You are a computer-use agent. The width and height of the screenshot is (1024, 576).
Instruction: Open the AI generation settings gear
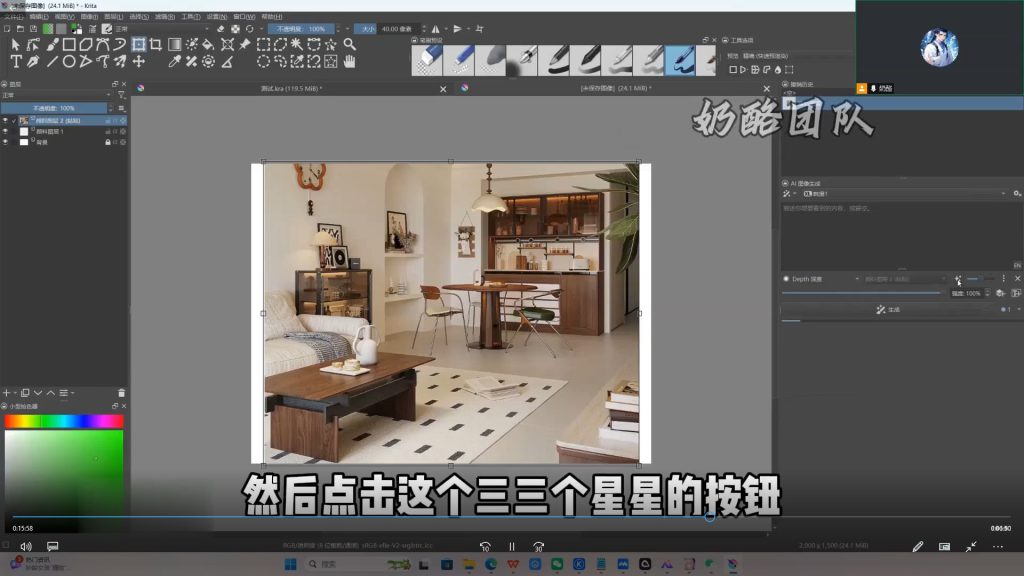coord(1016,194)
